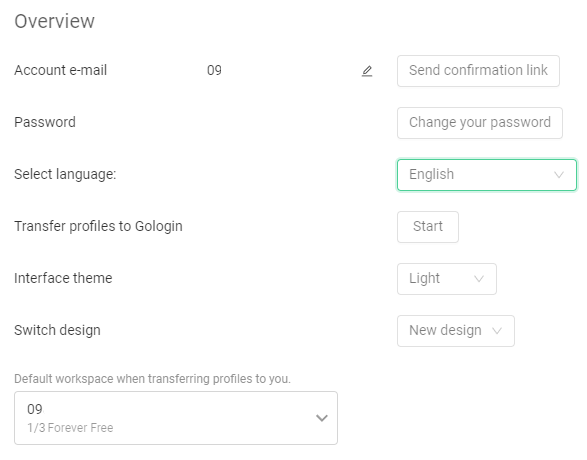Send the e-mail confirmation link
The width and height of the screenshot is (587, 460).
coord(478,71)
